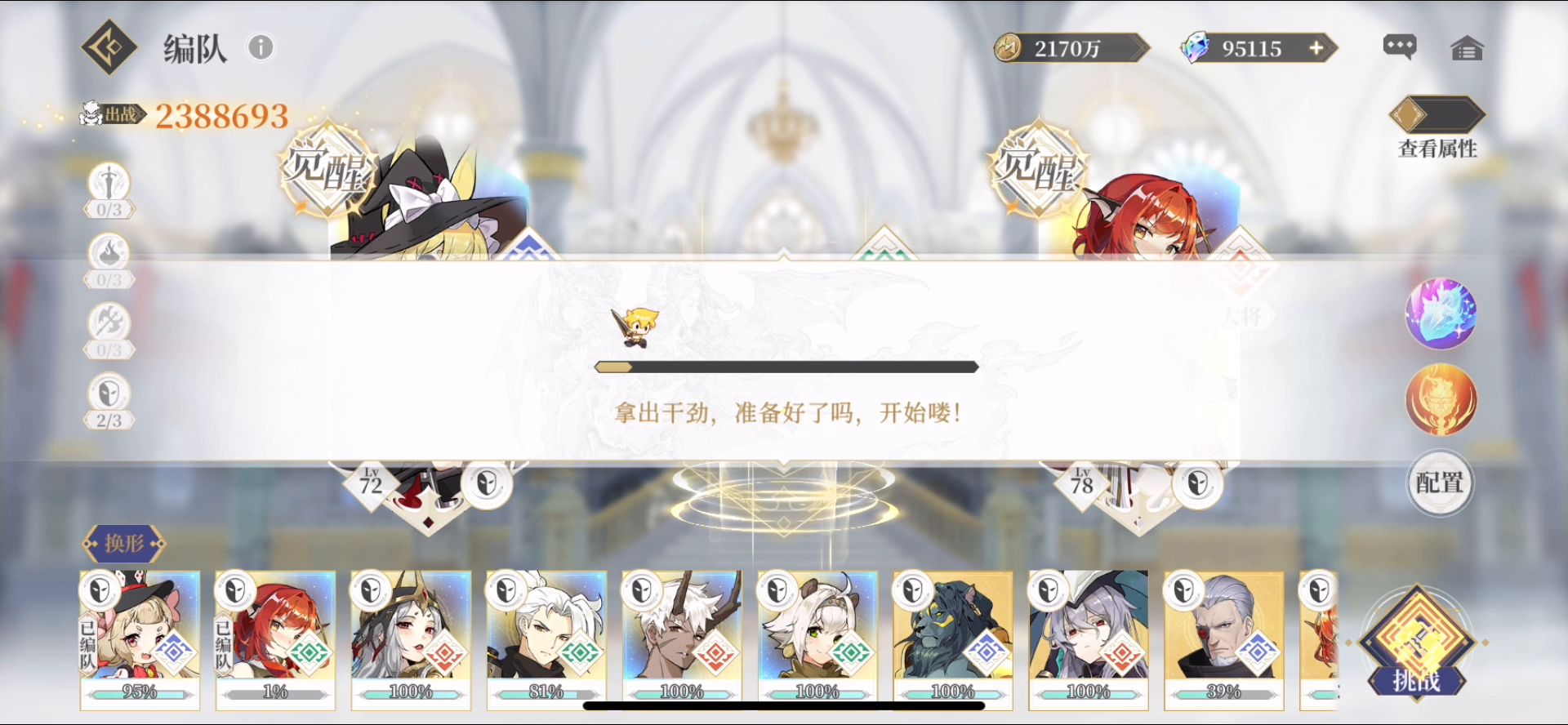This screenshot has height=725, width=1568.
Task: Click the loading progress bar
Action: tap(786, 367)
